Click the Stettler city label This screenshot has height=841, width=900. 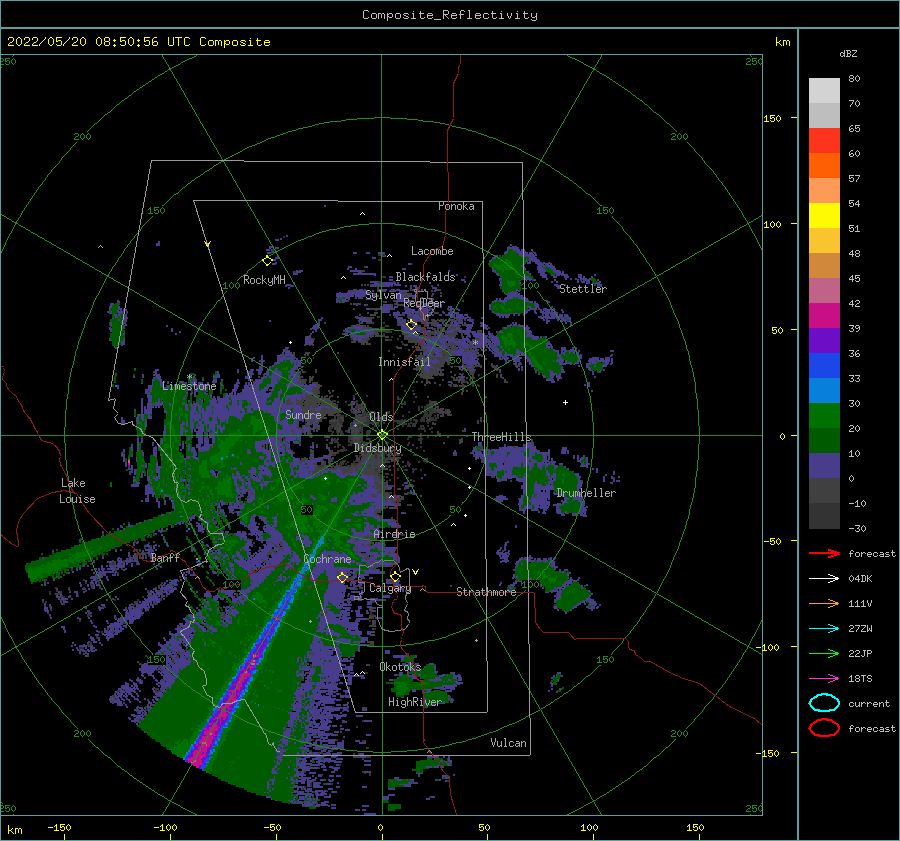click(583, 289)
